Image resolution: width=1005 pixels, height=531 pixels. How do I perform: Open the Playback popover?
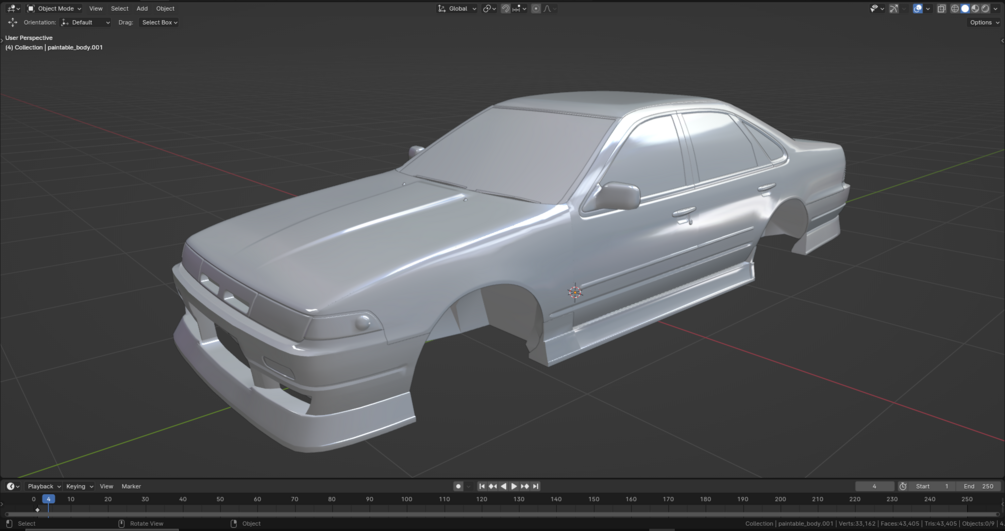(44, 486)
